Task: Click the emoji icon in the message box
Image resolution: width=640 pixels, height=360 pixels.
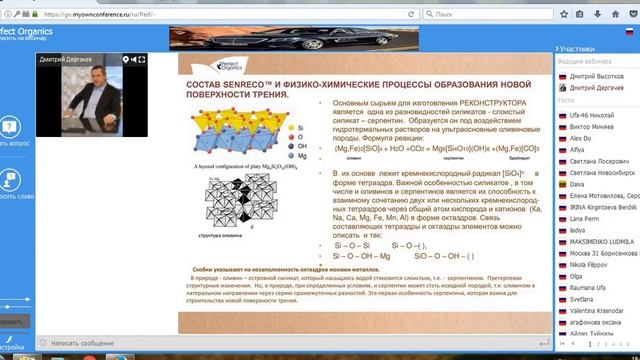Action: [43, 342]
